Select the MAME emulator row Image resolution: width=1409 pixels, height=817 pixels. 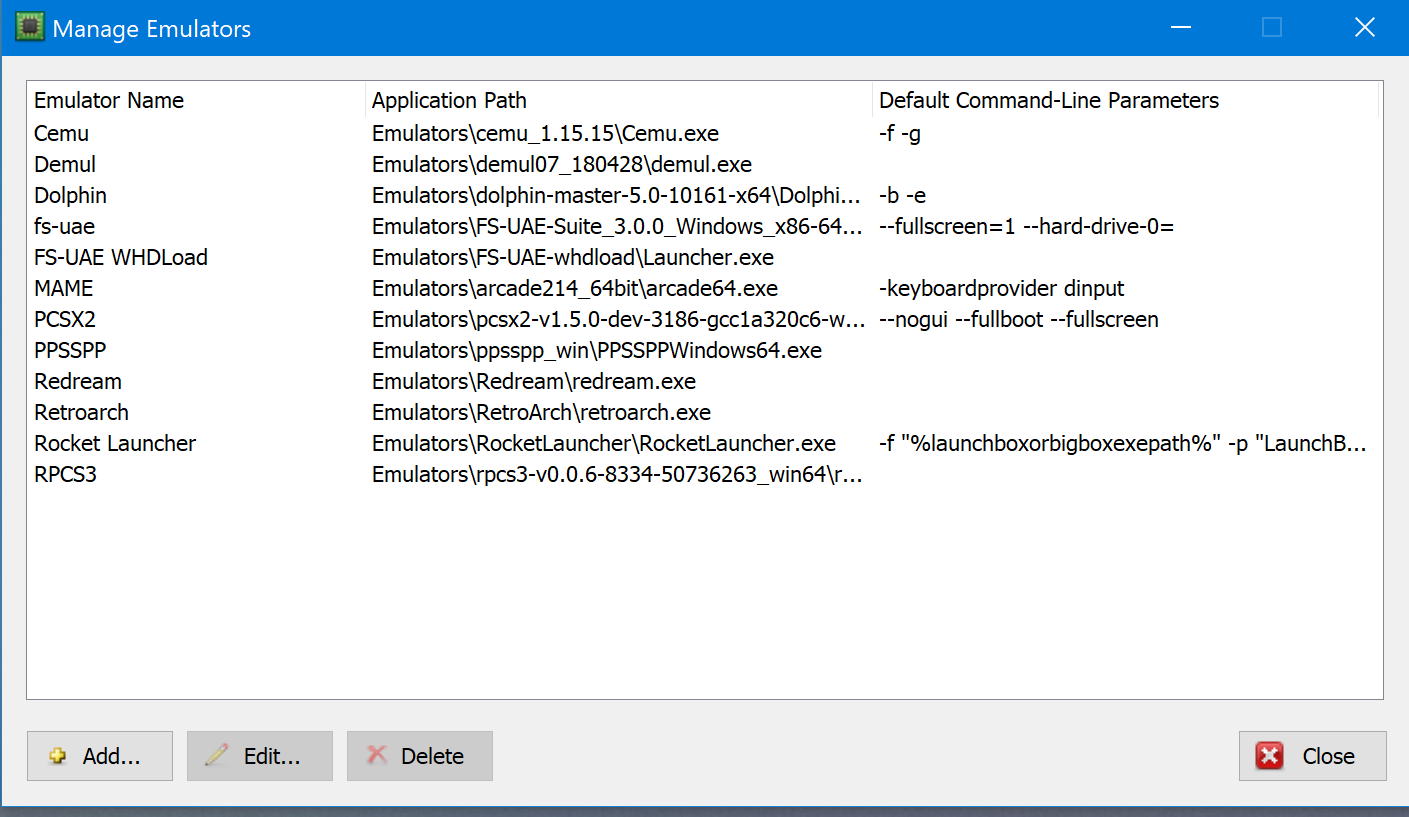point(704,288)
